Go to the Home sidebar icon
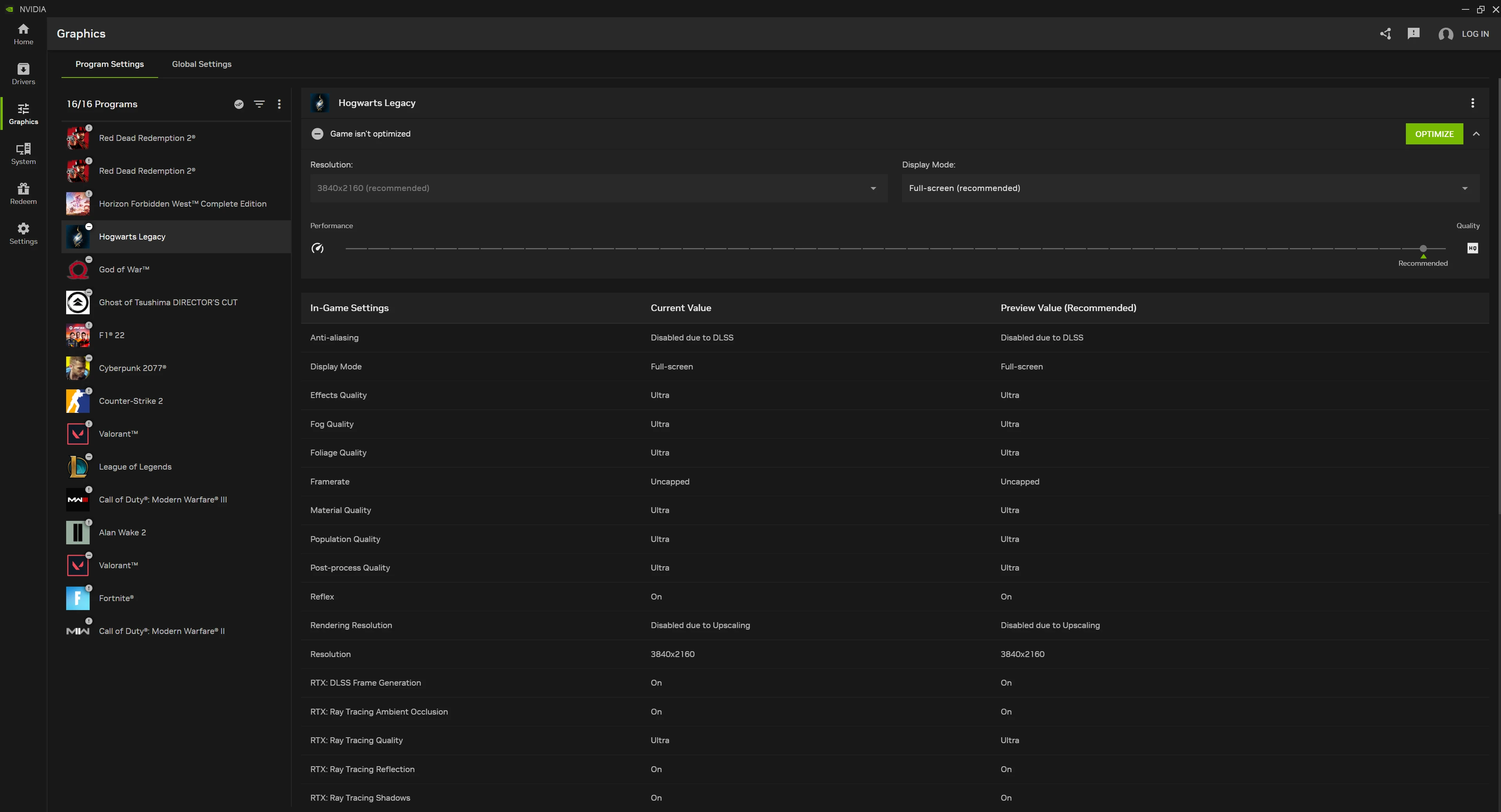1501x812 pixels. pyautogui.click(x=23, y=34)
